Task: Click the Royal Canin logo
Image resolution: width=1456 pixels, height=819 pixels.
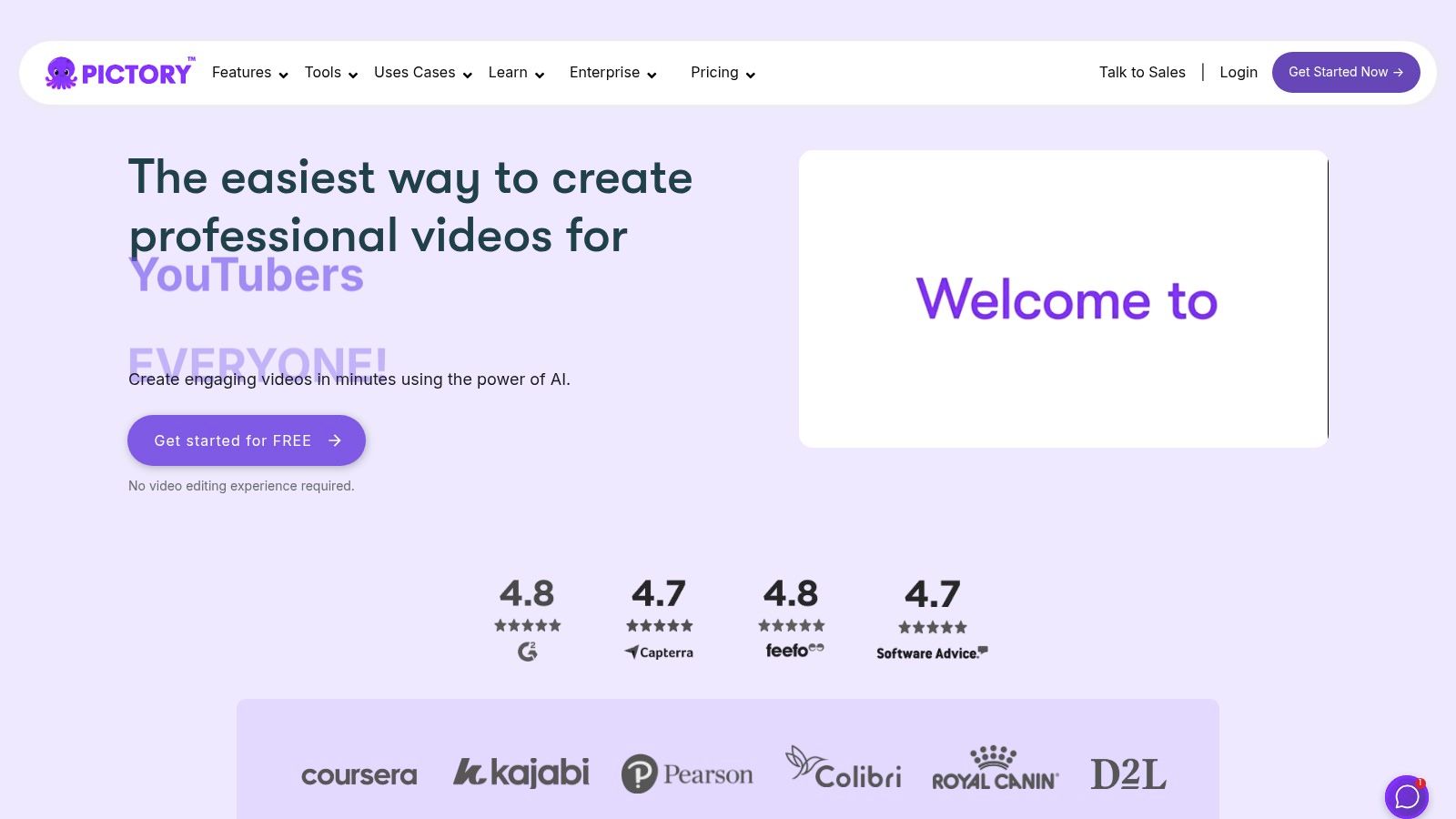Action: coord(995,768)
